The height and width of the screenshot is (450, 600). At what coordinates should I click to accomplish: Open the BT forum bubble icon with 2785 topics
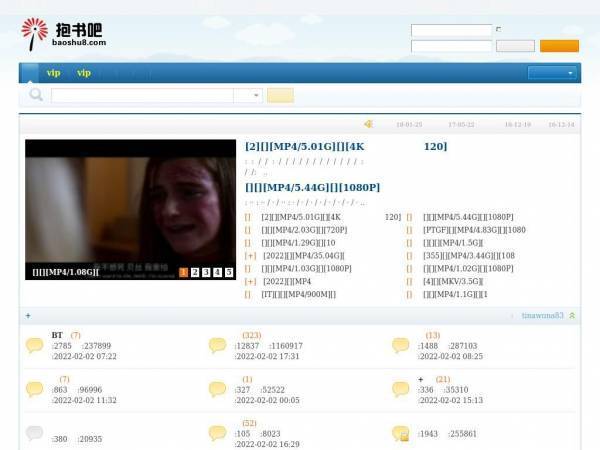point(34,345)
